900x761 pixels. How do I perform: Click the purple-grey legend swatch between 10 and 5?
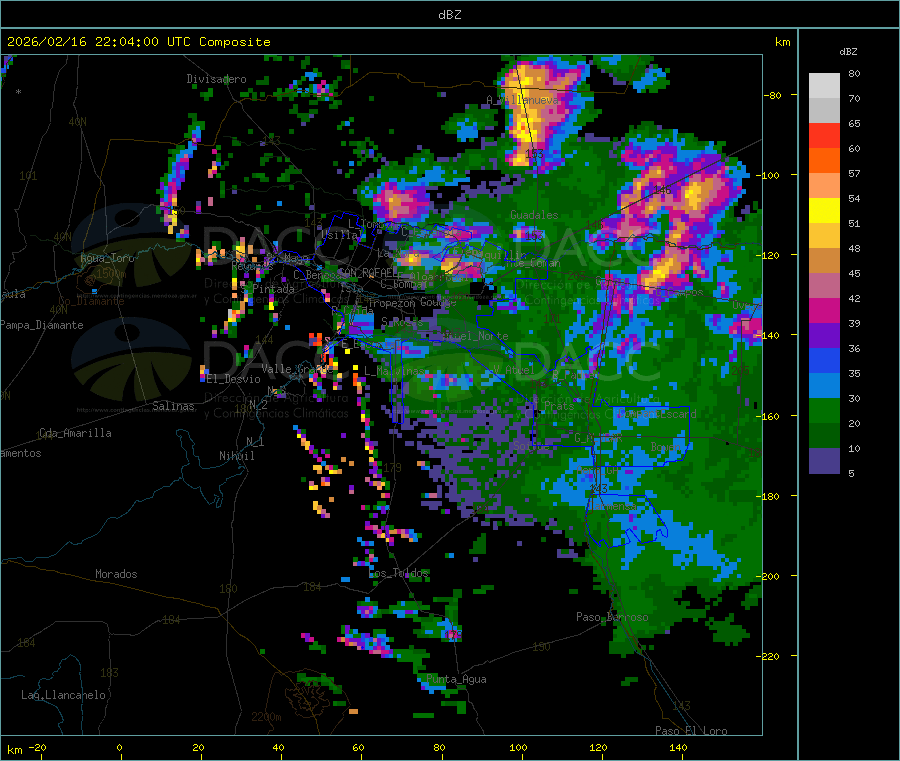click(824, 461)
